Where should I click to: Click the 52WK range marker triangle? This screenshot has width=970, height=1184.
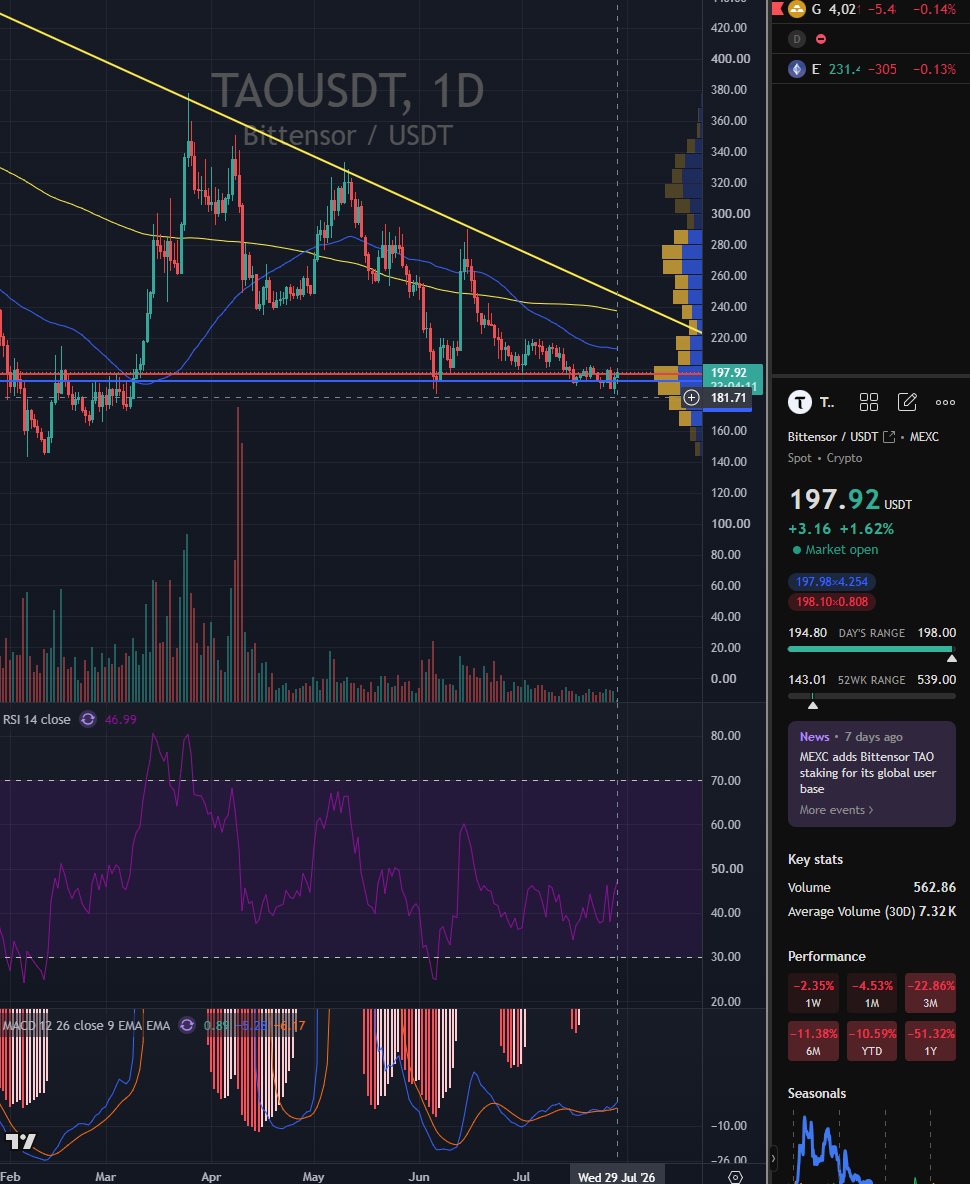pyautogui.click(x=812, y=705)
